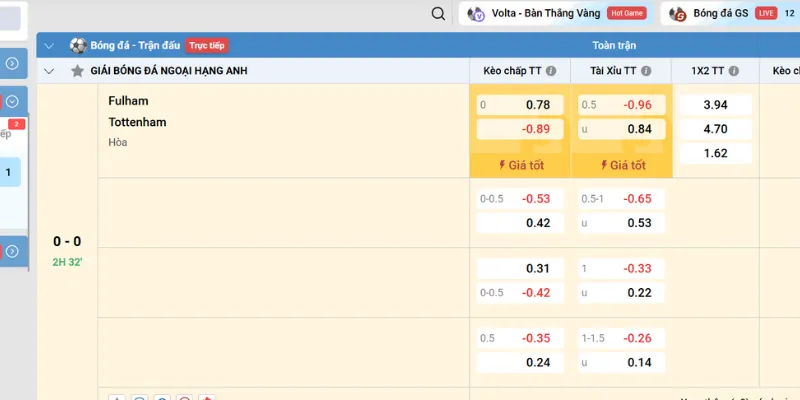Click the soccer ball icon beside Bóng đá - Trận đấu

79,45
